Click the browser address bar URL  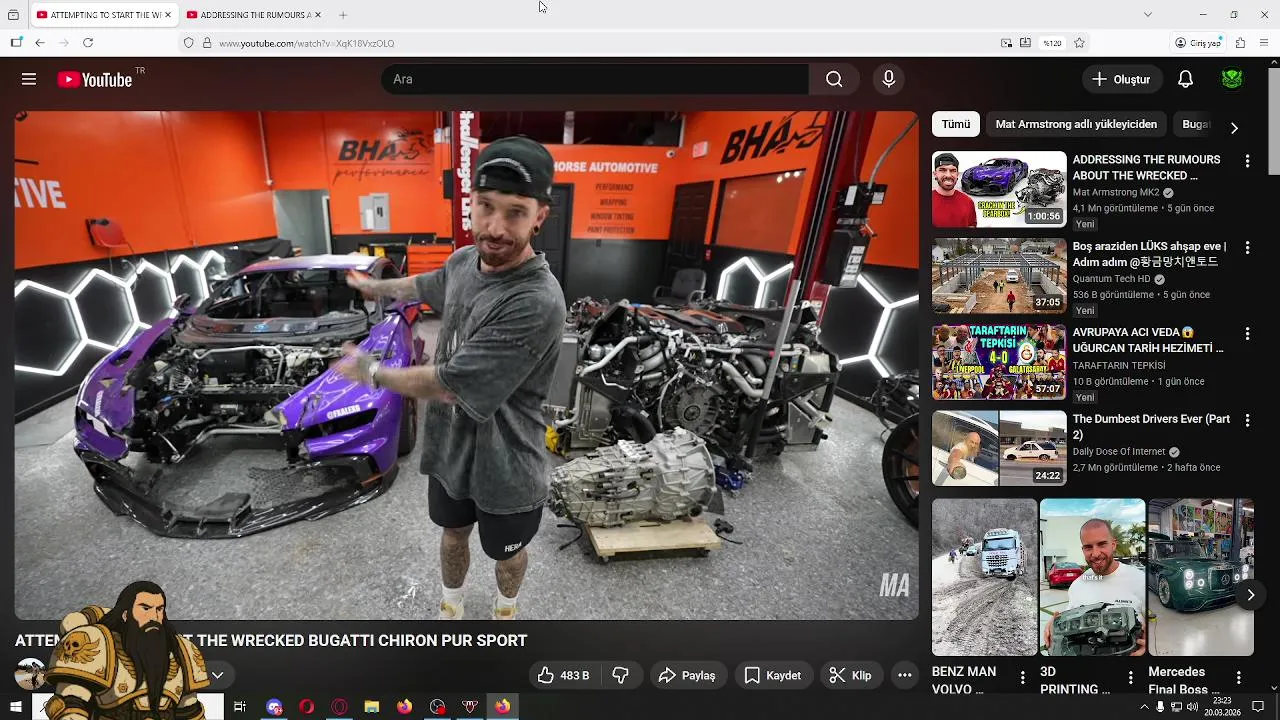307,43
